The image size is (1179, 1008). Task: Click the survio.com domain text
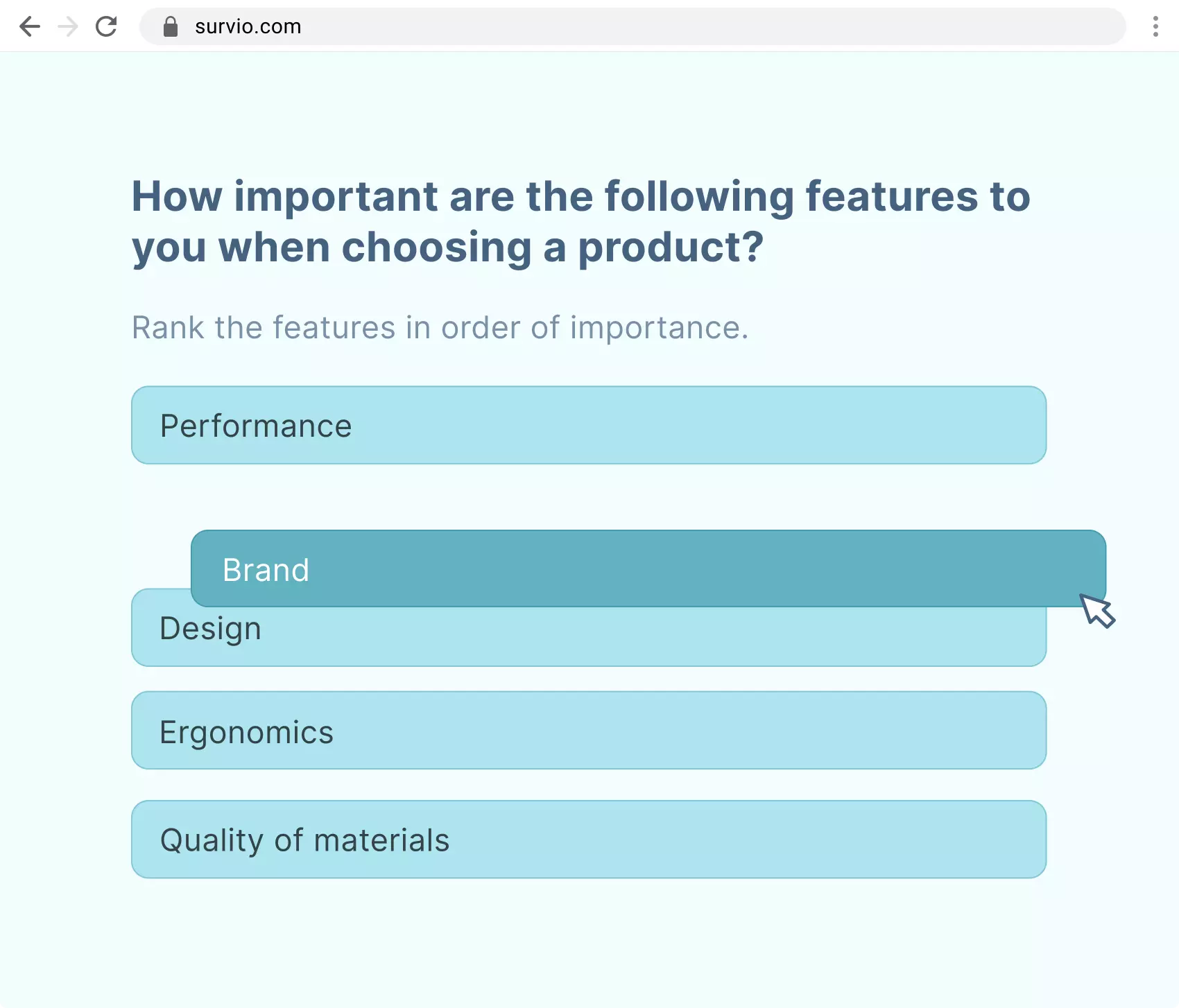coord(248,26)
